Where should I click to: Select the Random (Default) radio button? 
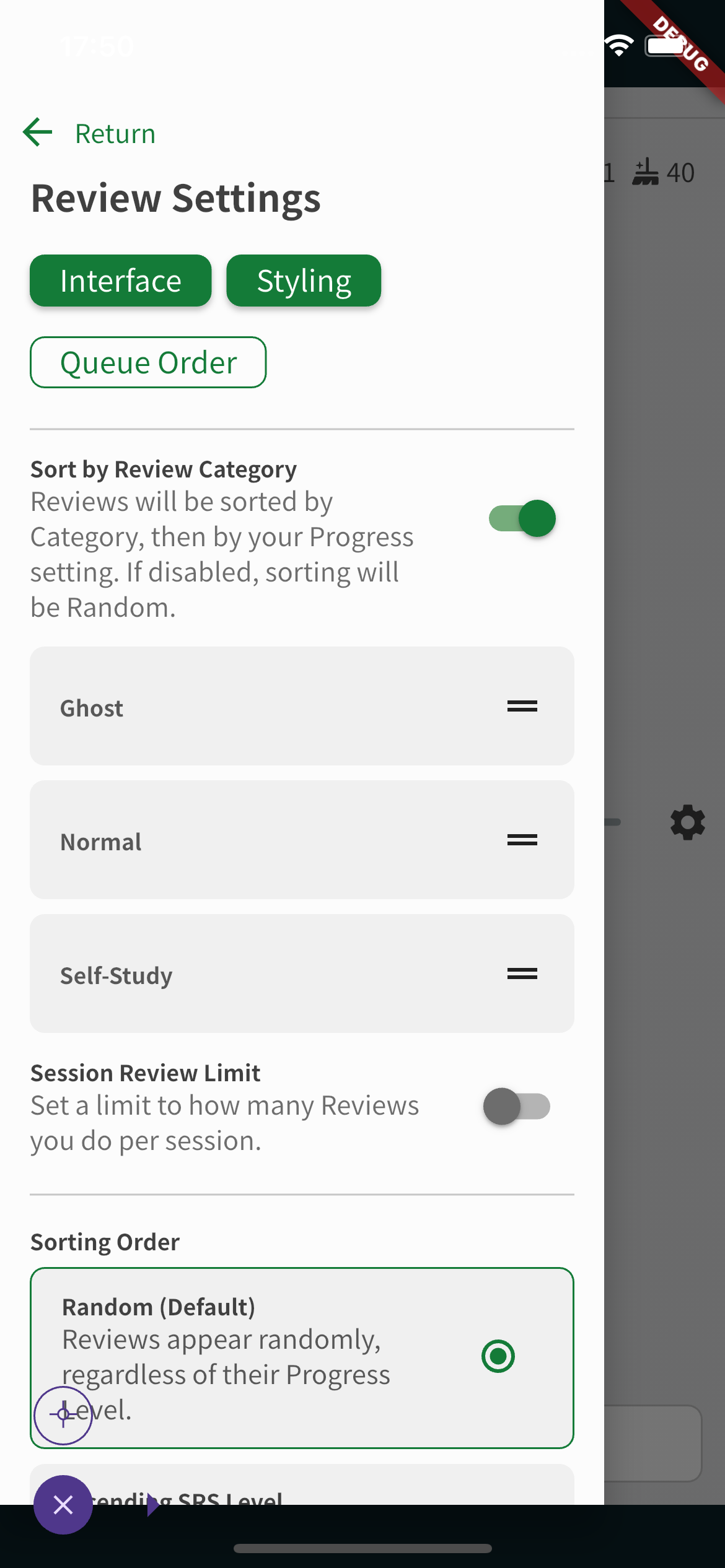click(x=498, y=1356)
